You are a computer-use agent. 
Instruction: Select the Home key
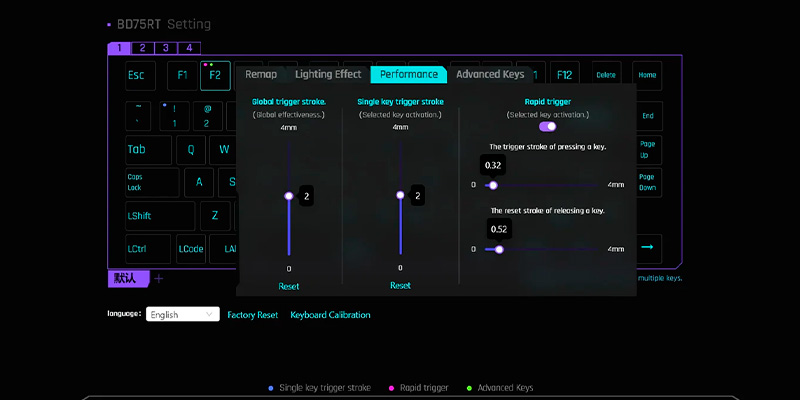point(647,76)
